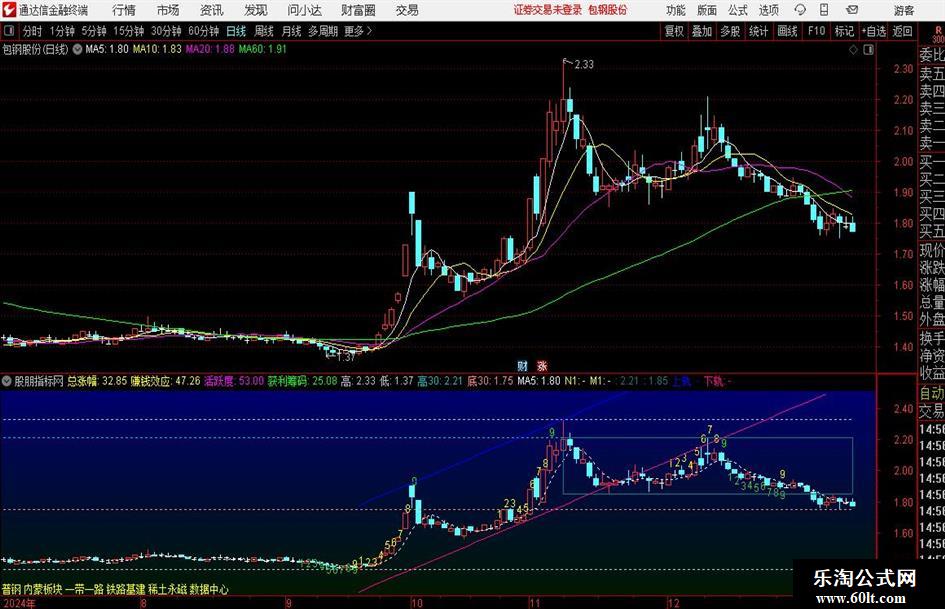Switch to the 分时 chart tab

pyautogui.click(x=32, y=31)
